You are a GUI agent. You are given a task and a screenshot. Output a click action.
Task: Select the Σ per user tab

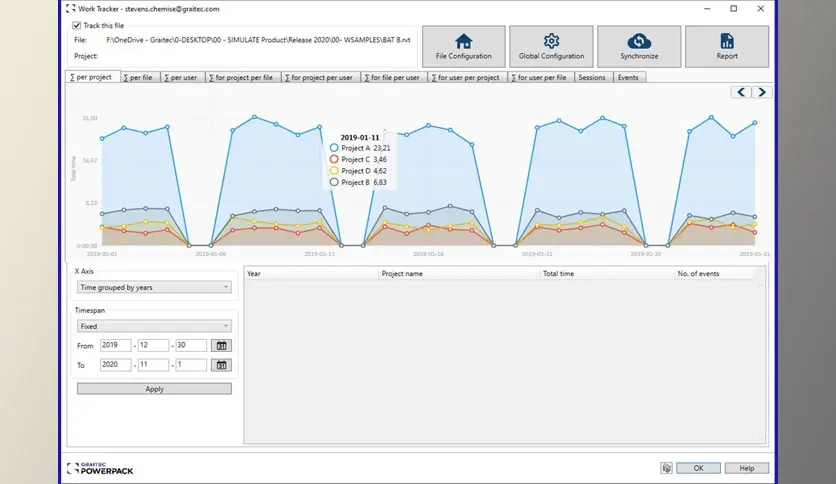point(181,77)
